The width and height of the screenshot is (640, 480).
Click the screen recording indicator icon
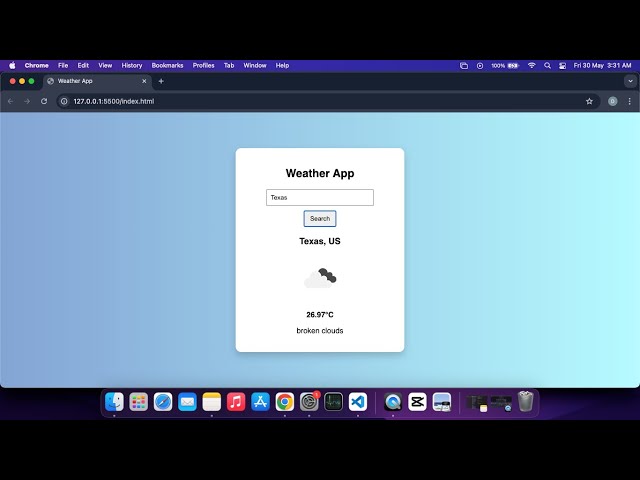[x=480, y=65]
